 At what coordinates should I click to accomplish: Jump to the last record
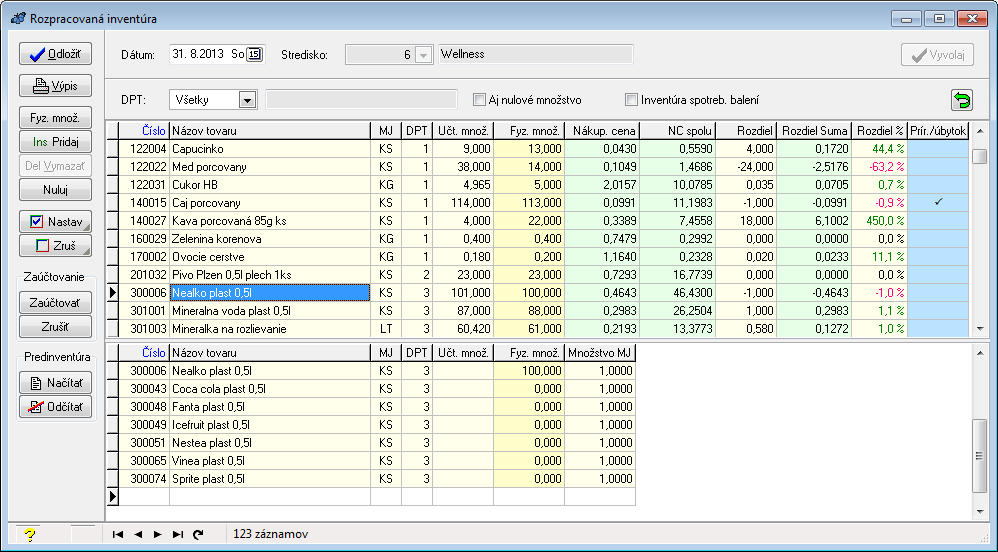coord(178,534)
